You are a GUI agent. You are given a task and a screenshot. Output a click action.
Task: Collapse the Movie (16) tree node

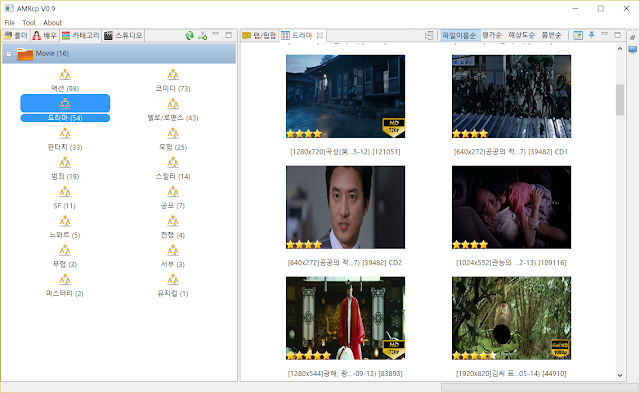click(x=9, y=53)
